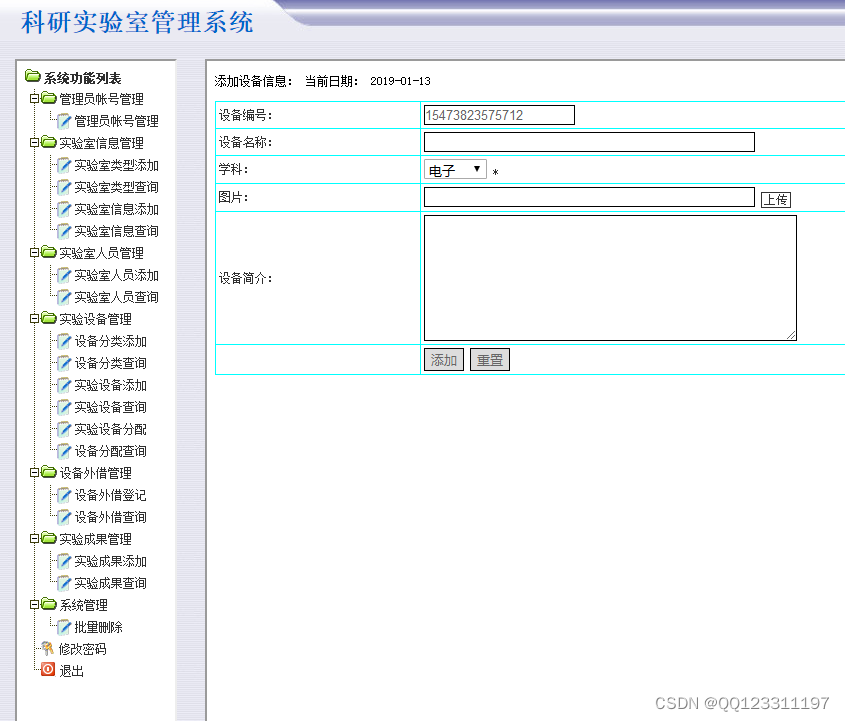Image resolution: width=845 pixels, height=721 pixels.
Task: Click the page icon beside 实验室信息查询
Action: pos(64,231)
